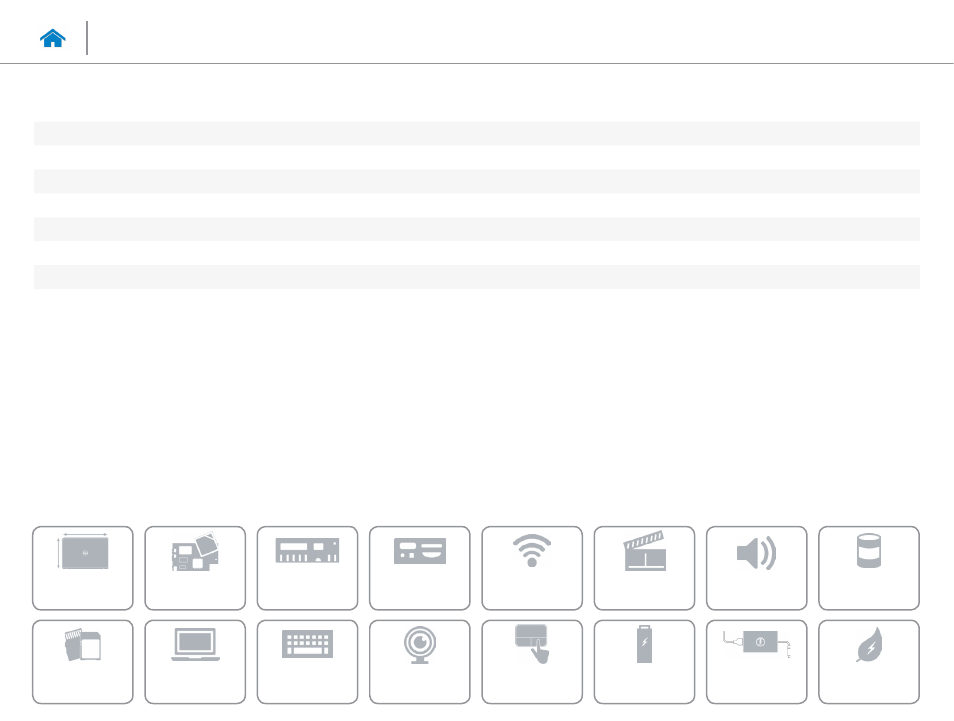Select the Touchpad tile

click(x=531, y=661)
